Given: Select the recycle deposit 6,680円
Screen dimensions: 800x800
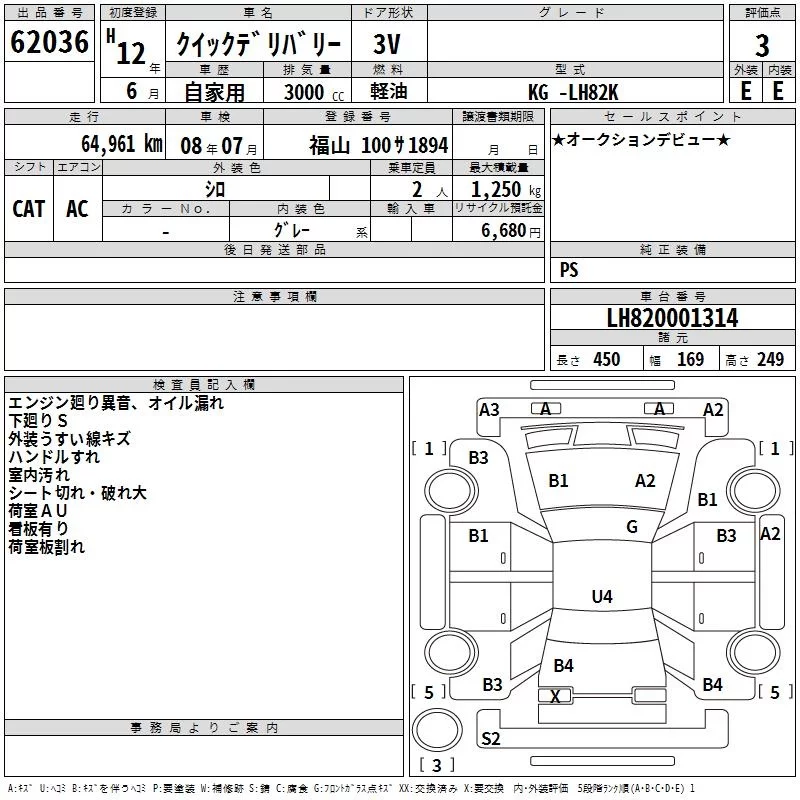Looking at the screenshot, I should point(511,231).
